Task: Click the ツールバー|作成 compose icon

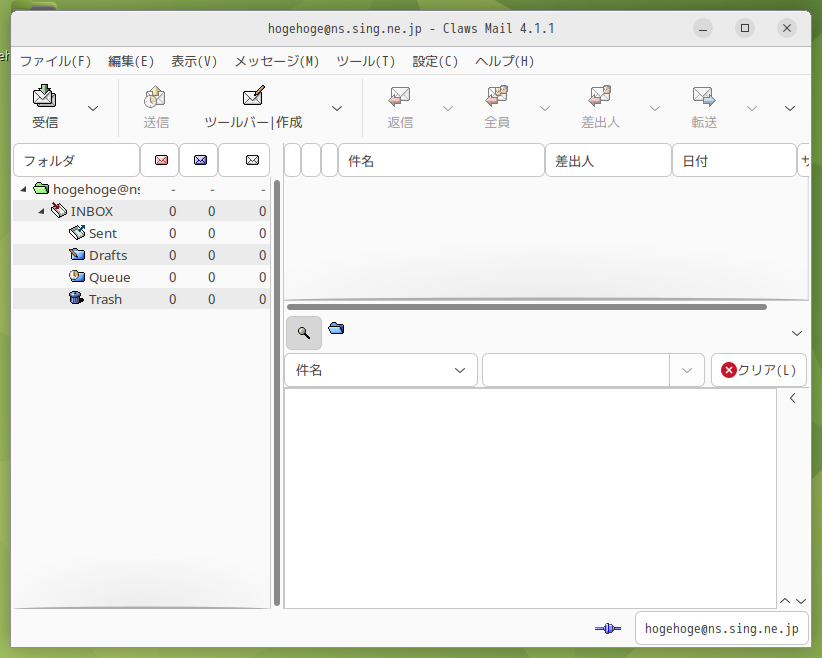Action: click(x=253, y=96)
